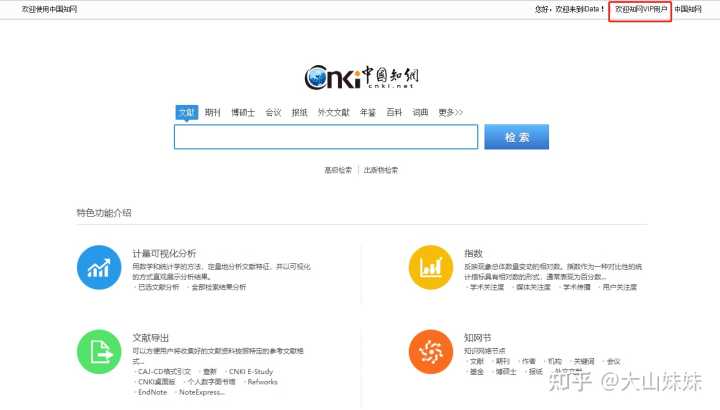
Task: Click the blue 计量可视化分析 chart icon
Action: point(99,267)
